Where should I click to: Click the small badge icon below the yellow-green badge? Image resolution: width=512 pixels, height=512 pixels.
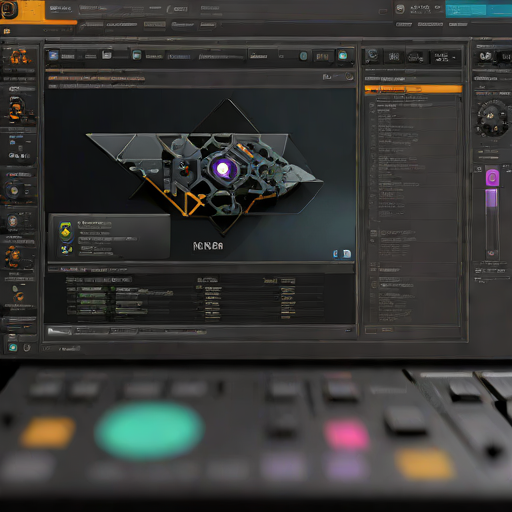point(66,249)
